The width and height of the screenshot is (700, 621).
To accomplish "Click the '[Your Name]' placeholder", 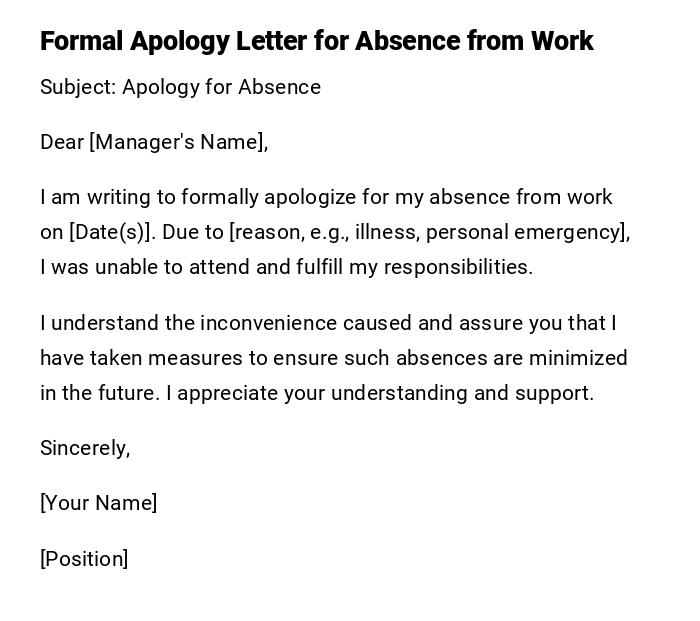I will click(x=98, y=503).
